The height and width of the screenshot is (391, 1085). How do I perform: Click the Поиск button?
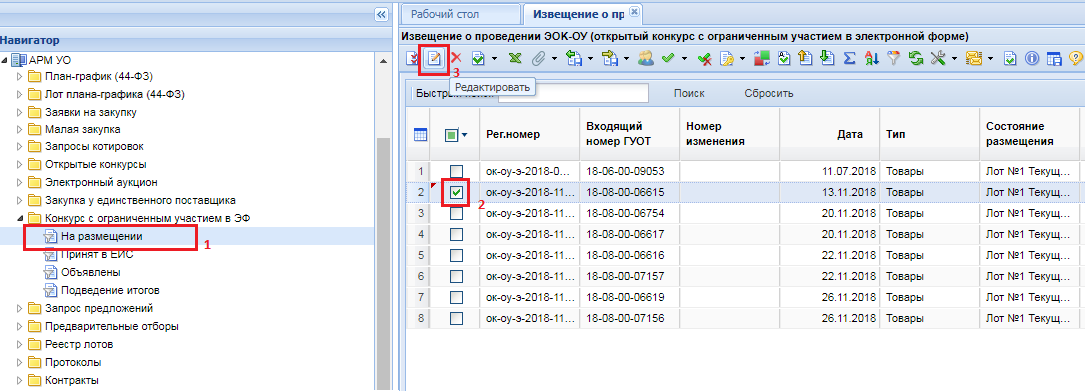(689, 93)
